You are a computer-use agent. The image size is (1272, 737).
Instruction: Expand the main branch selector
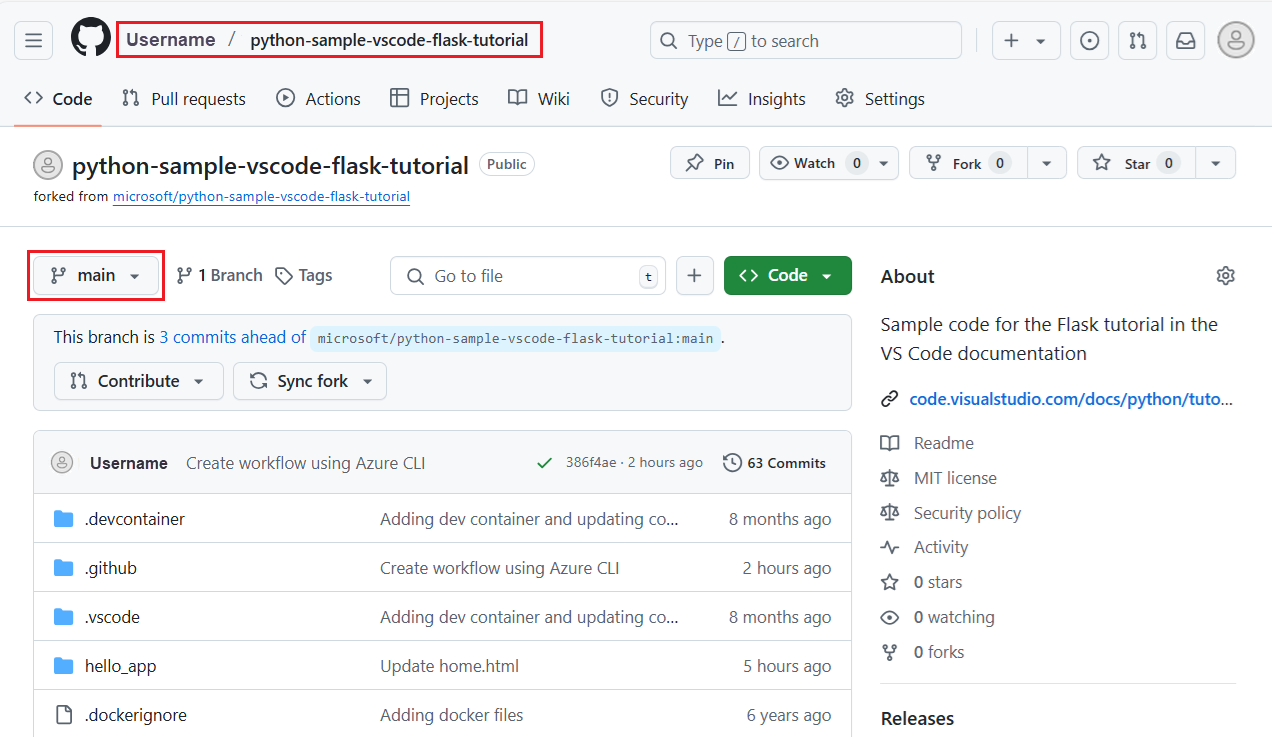(95, 275)
